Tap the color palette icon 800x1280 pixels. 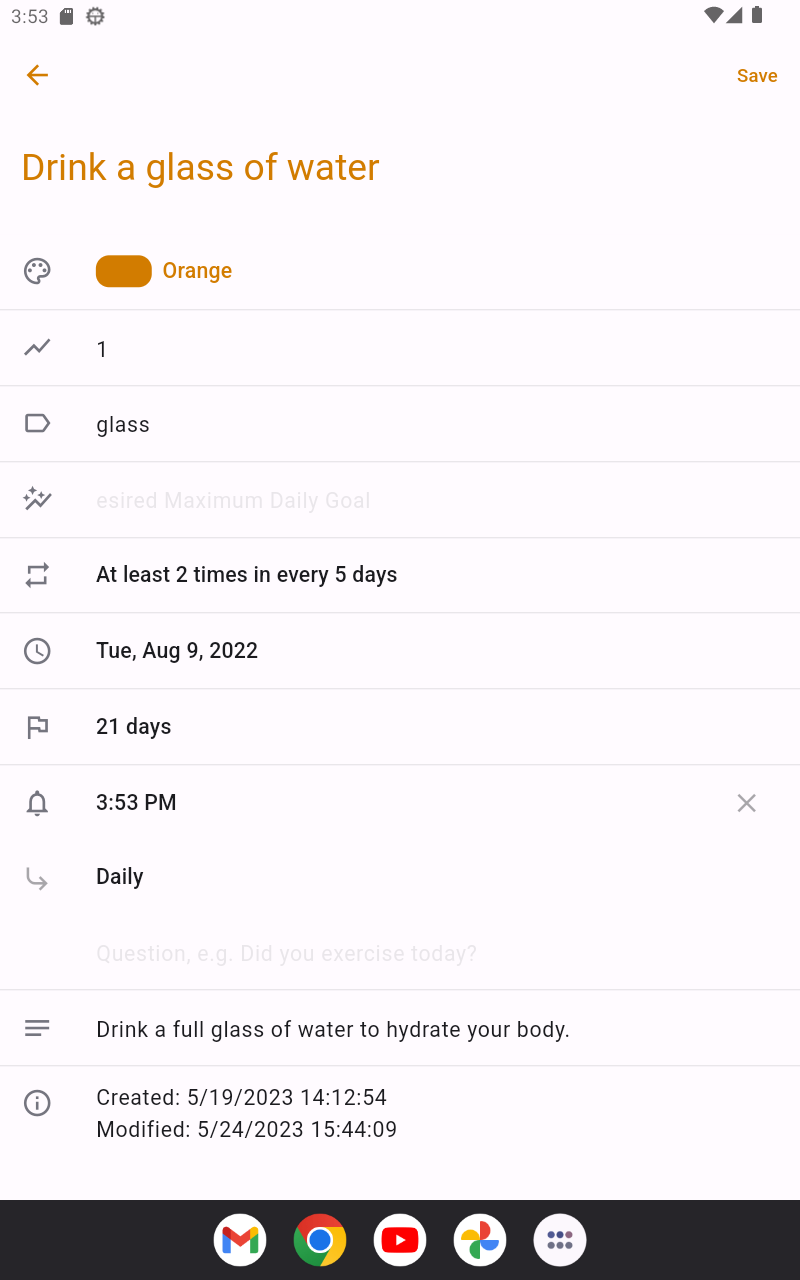37,271
